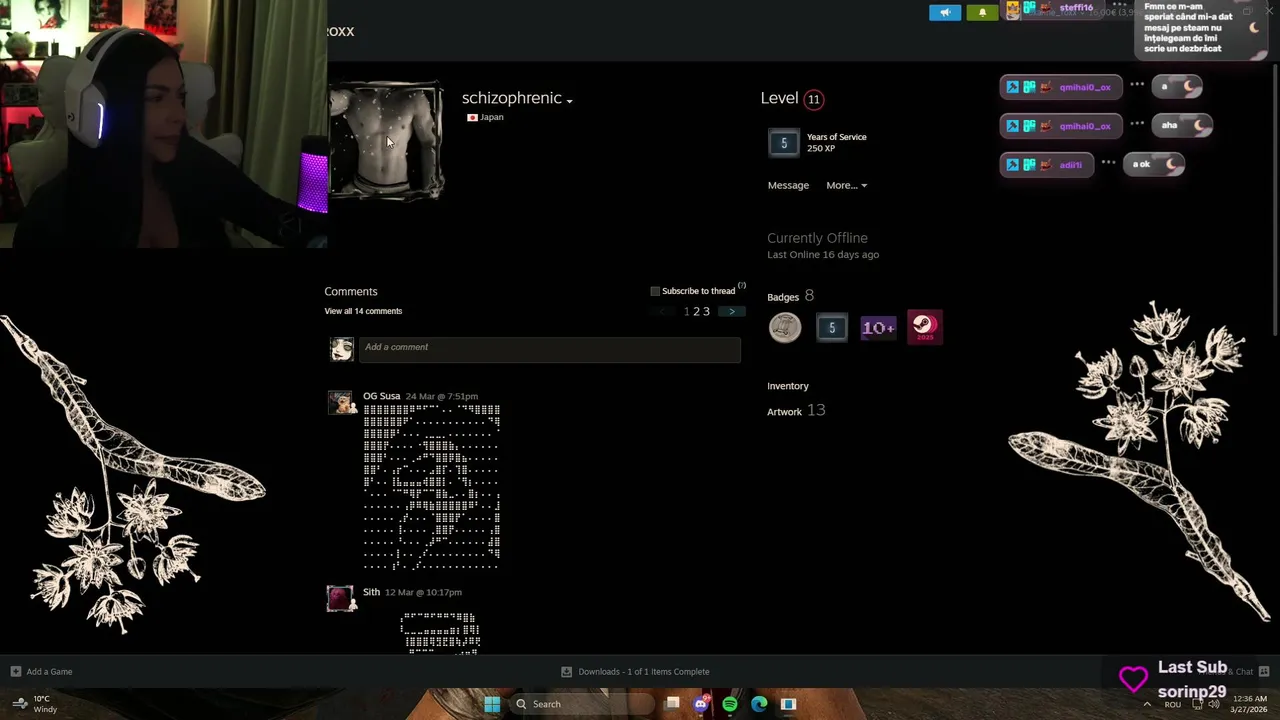Open the Badges 8 section link

pyautogui.click(x=790, y=296)
